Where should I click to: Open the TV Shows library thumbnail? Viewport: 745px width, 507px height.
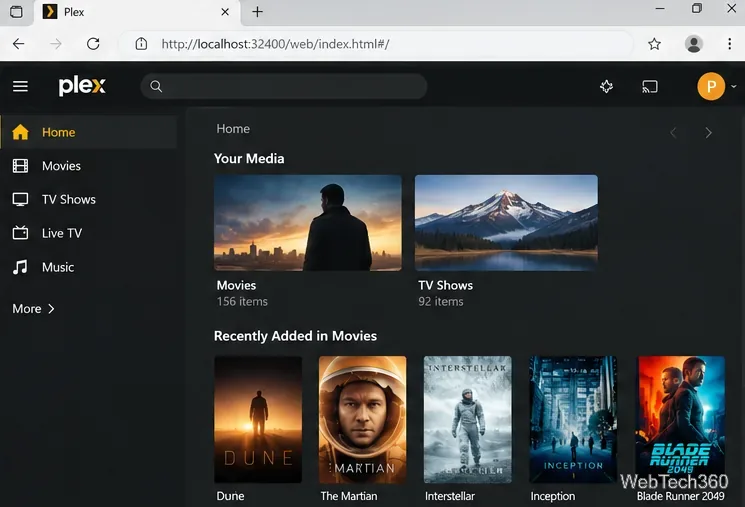pyautogui.click(x=506, y=223)
